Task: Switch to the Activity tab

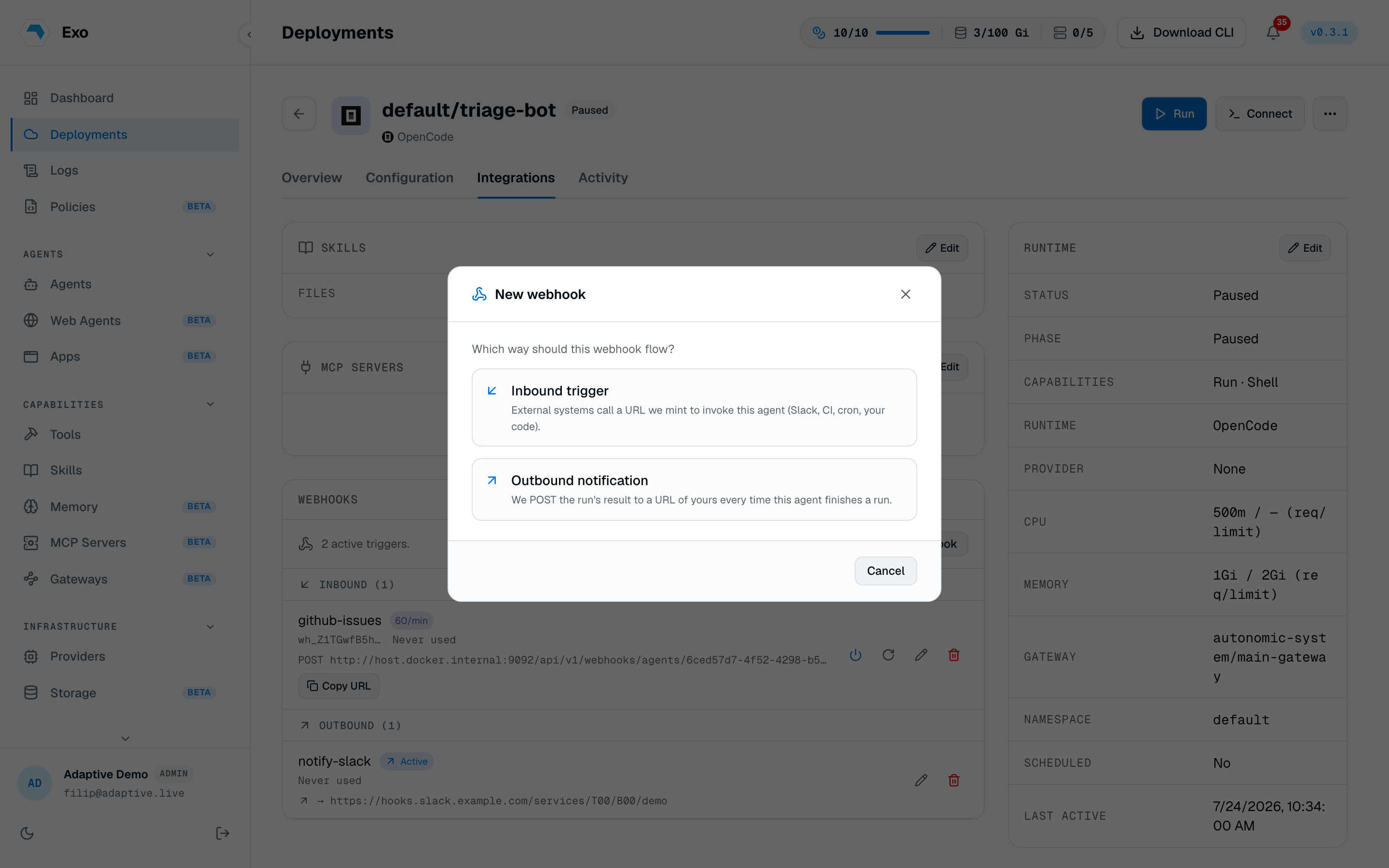Action: pos(603,177)
